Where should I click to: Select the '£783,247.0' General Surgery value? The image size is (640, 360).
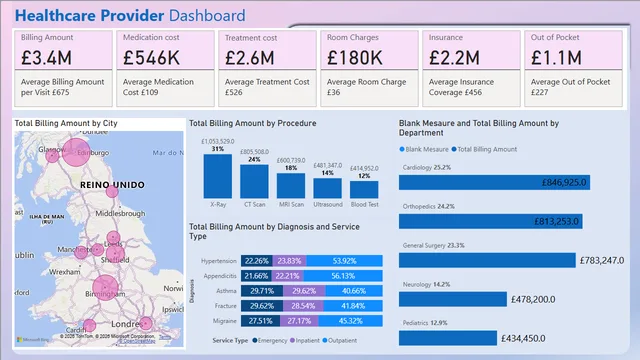[602, 260]
